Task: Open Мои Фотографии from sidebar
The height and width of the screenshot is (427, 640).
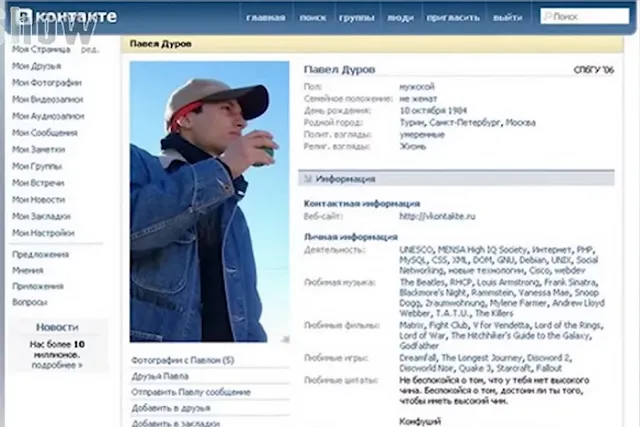Action: [46, 82]
